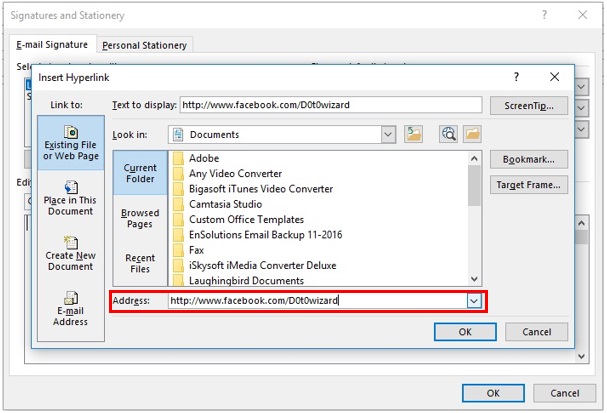The height and width of the screenshot is (413, 607).
Task: Expand the Look in Documents dropdown
Action: click(x=388, y=134)
